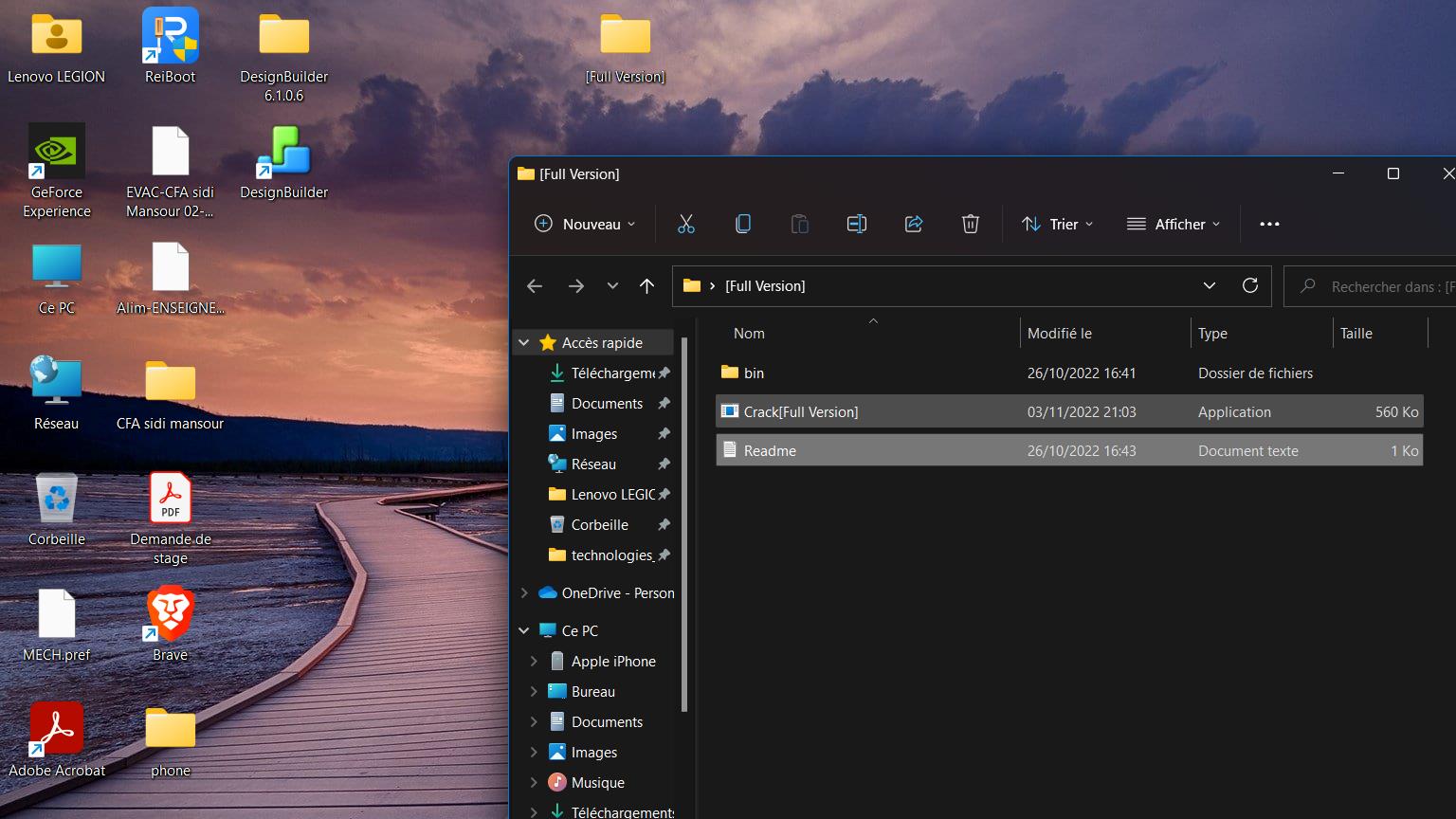Navigate back with the left arrow

(535, 285)
